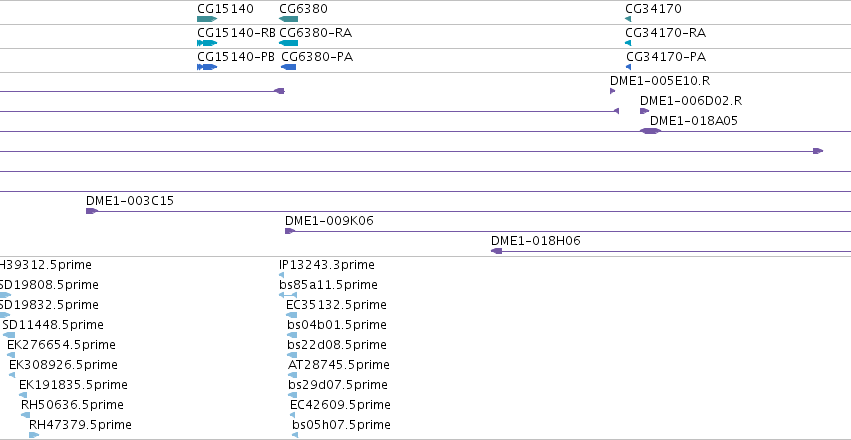
Task: Select the IP13243.3prime EST arrow
Action: click(281, 275)
